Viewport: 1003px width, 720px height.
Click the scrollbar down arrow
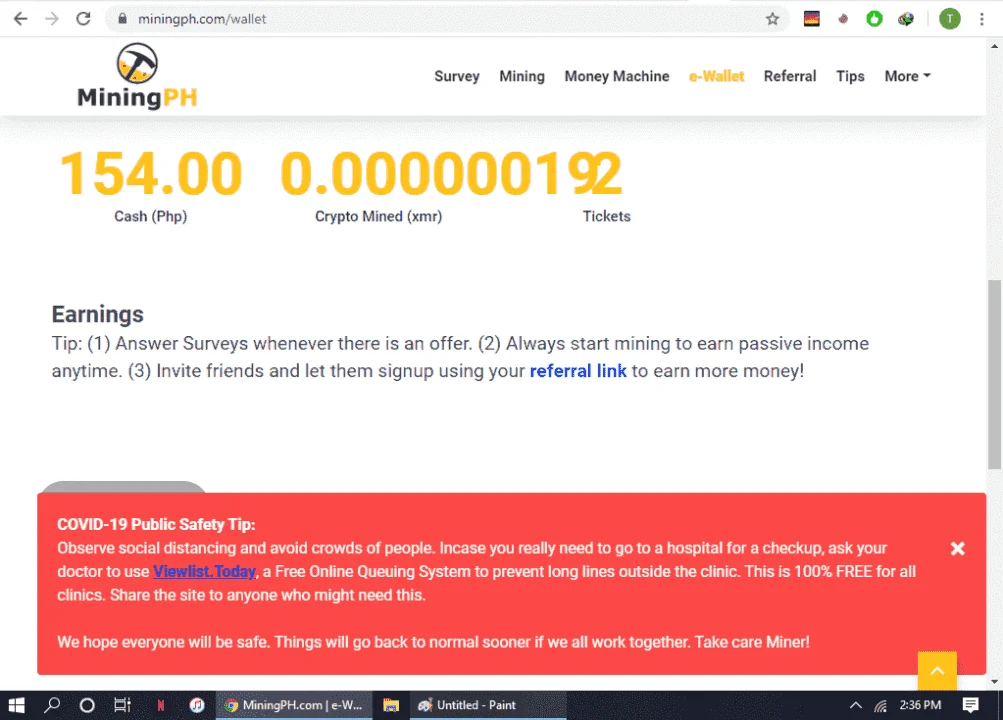994,682
